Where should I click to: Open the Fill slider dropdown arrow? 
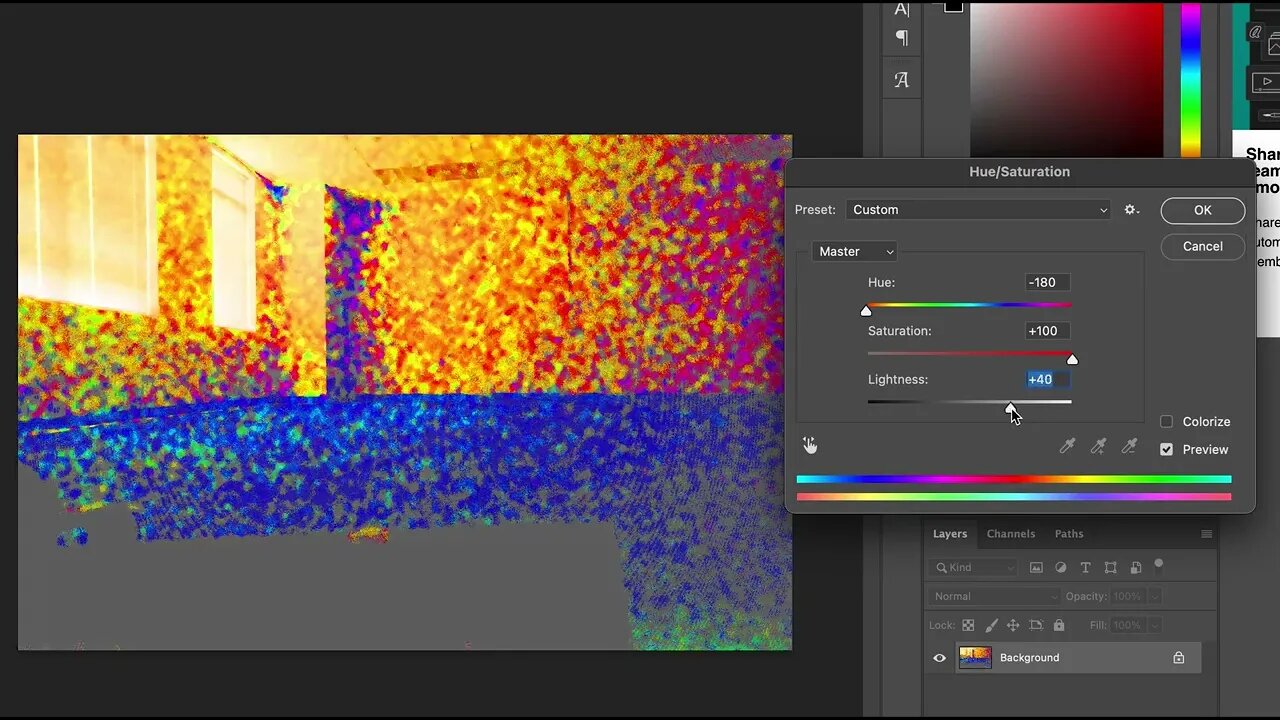pos(1154,625)
